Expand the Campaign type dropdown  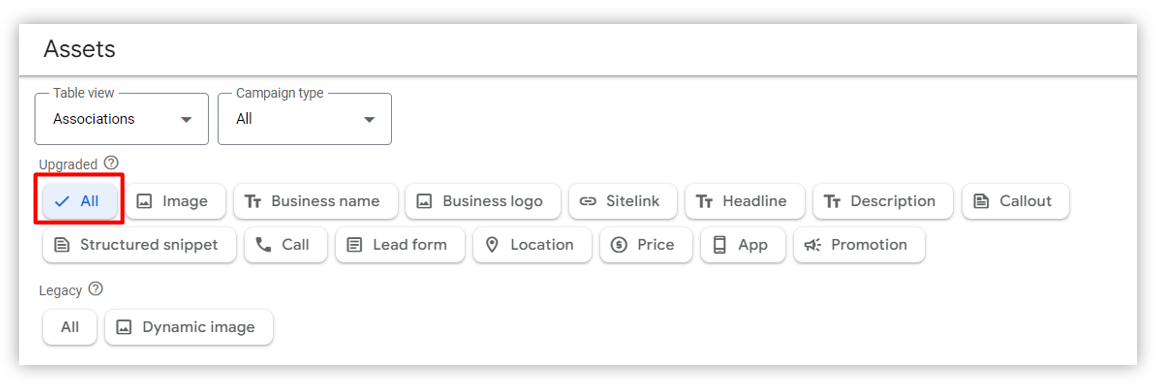pyautogui.click(x=305, y=119)
